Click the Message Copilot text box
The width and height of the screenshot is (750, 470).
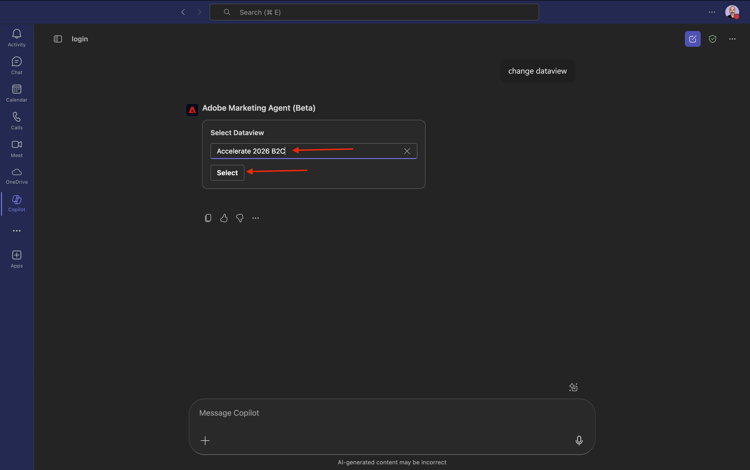click(x=392, y=413)
